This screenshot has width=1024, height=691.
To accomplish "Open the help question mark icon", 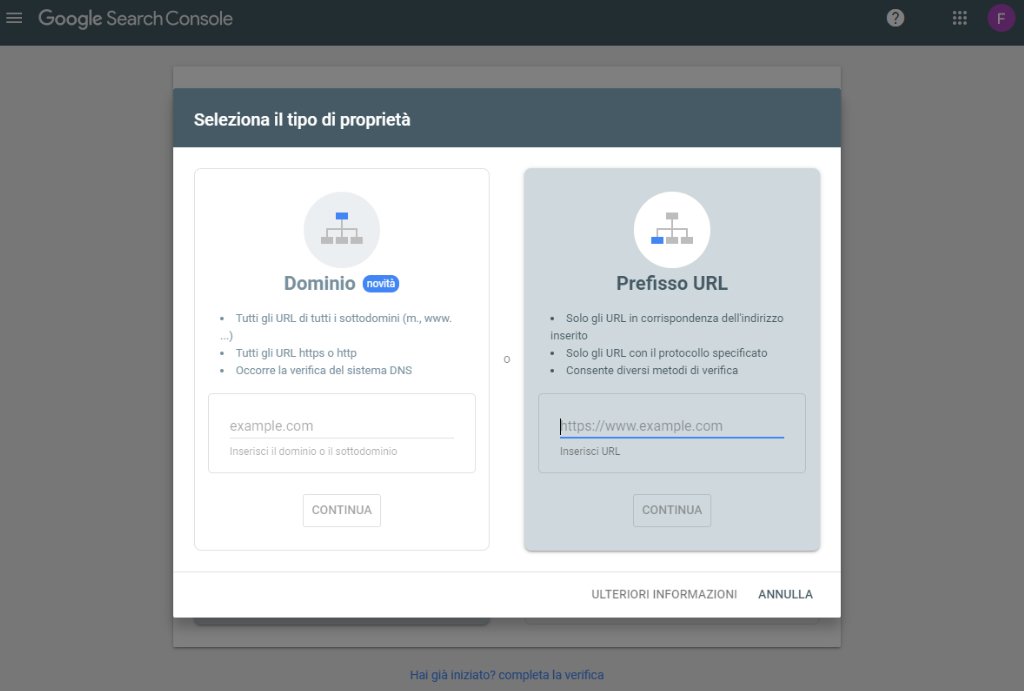I will coord(895,18).
